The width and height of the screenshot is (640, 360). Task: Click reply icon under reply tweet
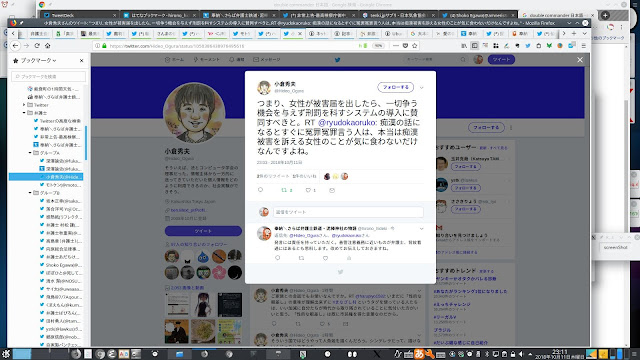pos(278,258)
